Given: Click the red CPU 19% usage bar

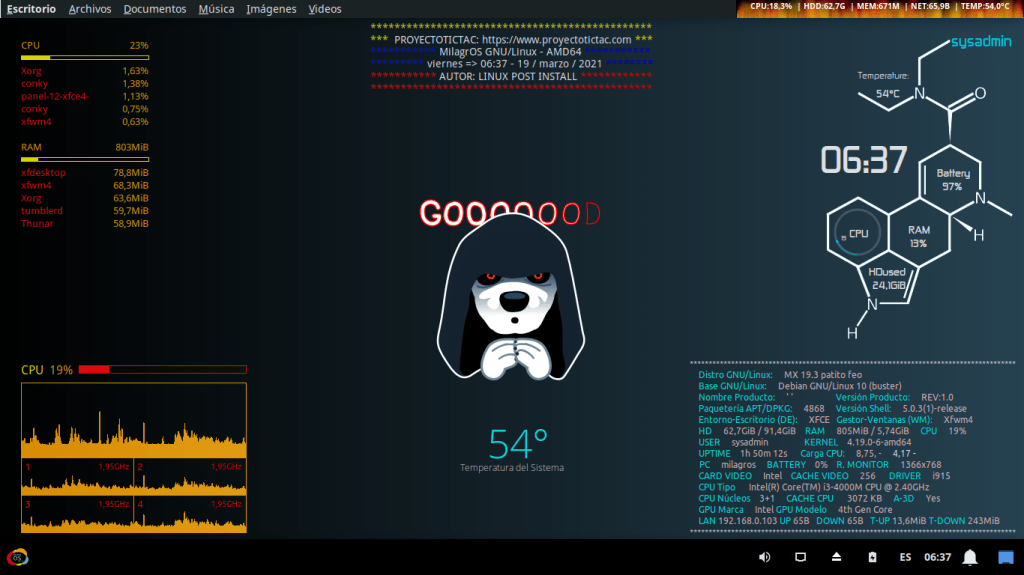Looking at the screenshot, I should 162,370.
